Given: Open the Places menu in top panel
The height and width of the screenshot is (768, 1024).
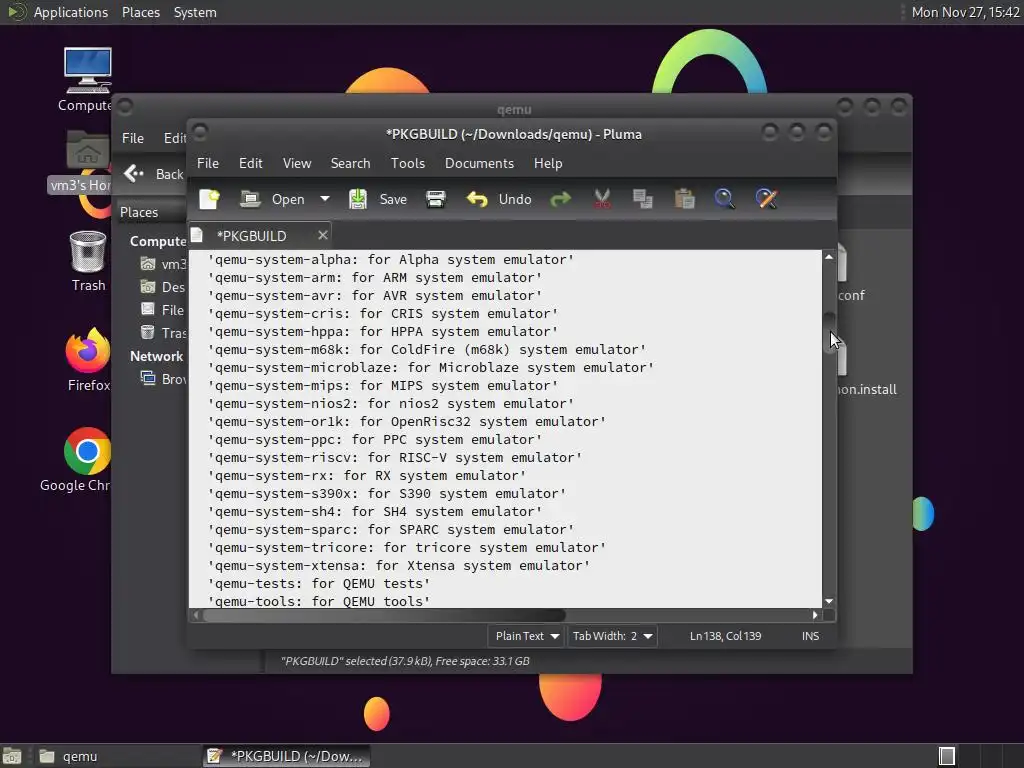Looking at the screenshot, I should [141, 12].
